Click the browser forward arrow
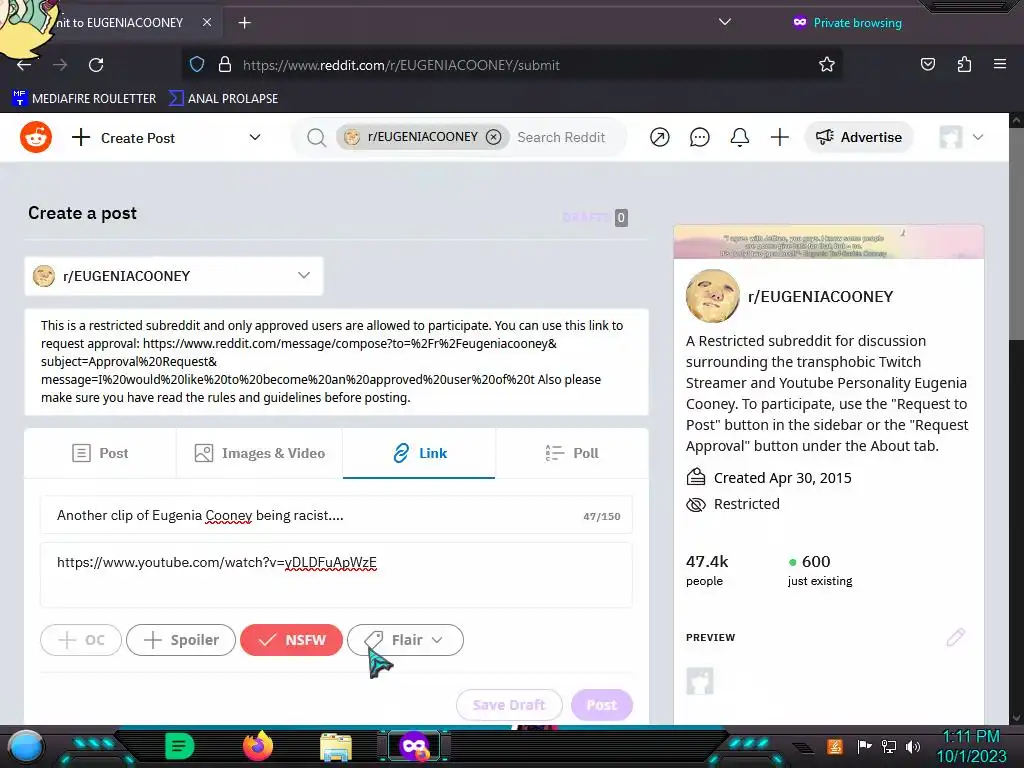The image size is (1024, 768). [x=60, y=65]
